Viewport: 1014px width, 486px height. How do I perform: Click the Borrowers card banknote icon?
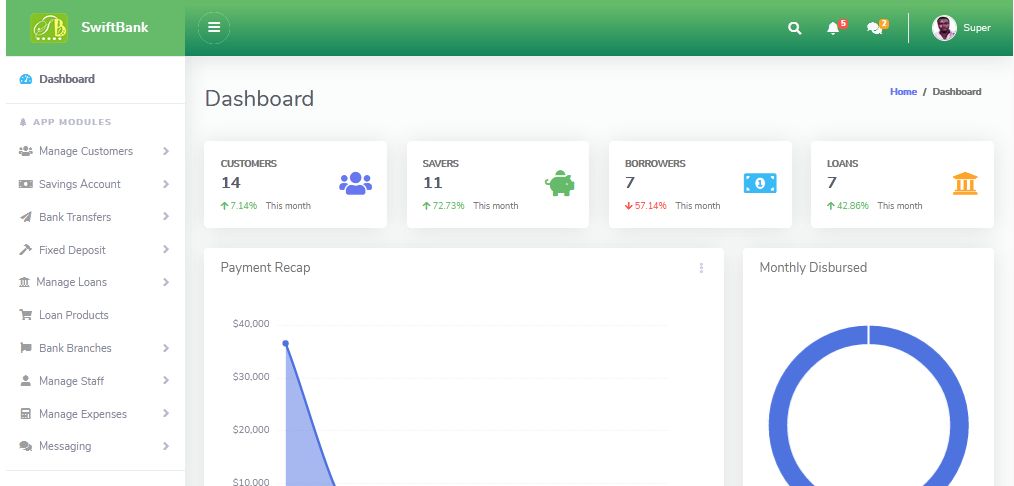tap(760, 183)
